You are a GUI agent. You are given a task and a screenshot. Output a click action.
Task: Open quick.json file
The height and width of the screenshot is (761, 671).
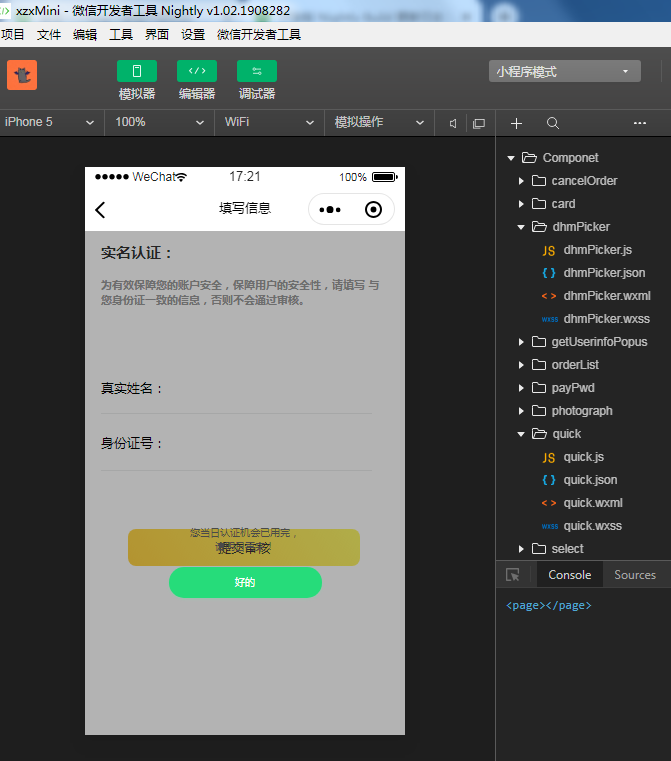pos(582,480)
